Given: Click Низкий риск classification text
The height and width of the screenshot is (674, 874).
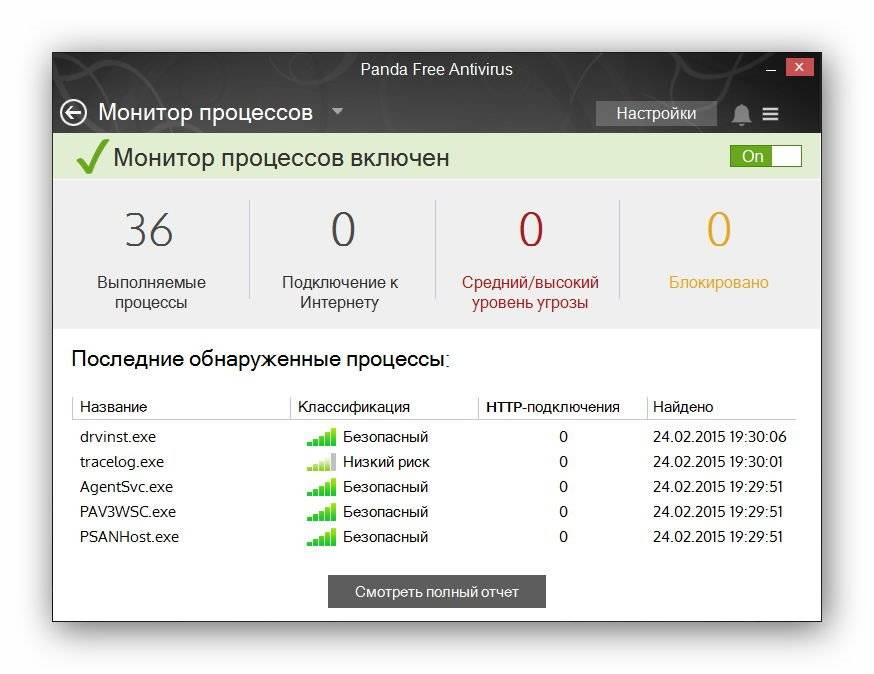Looking at the screenshot, I should 386,462.
